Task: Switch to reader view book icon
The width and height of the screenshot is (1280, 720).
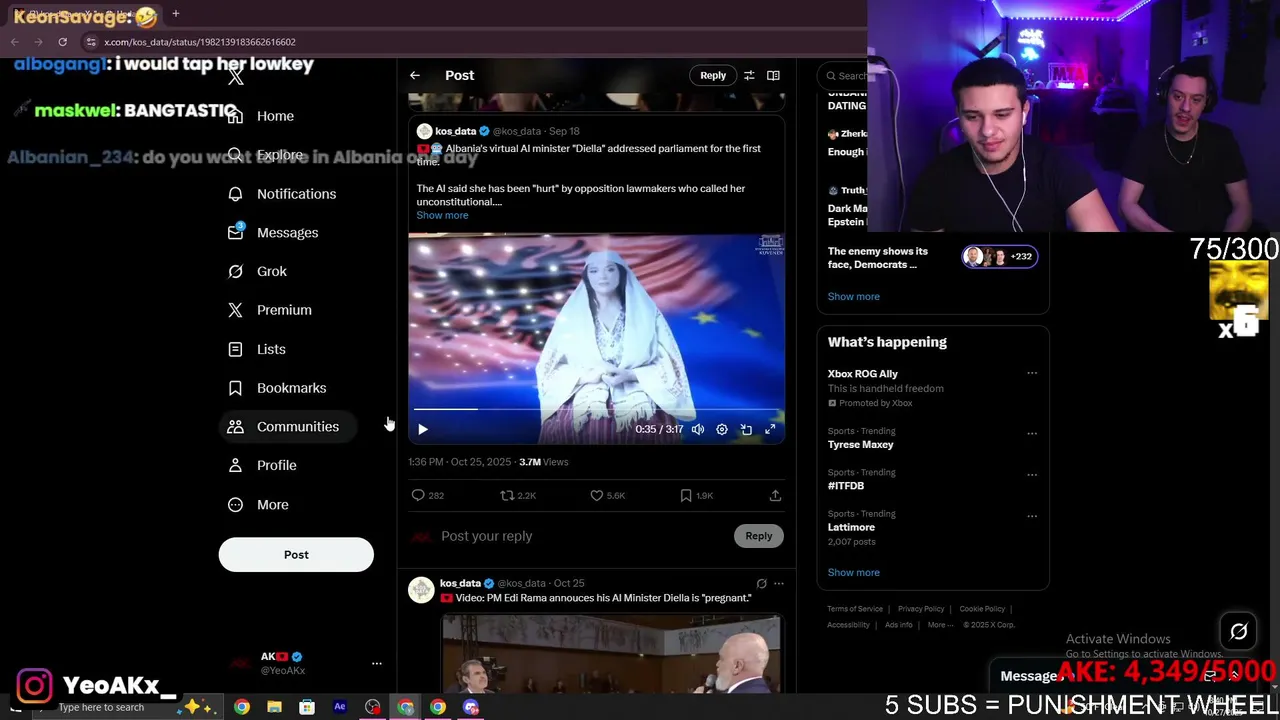Action: pos(773,75)
